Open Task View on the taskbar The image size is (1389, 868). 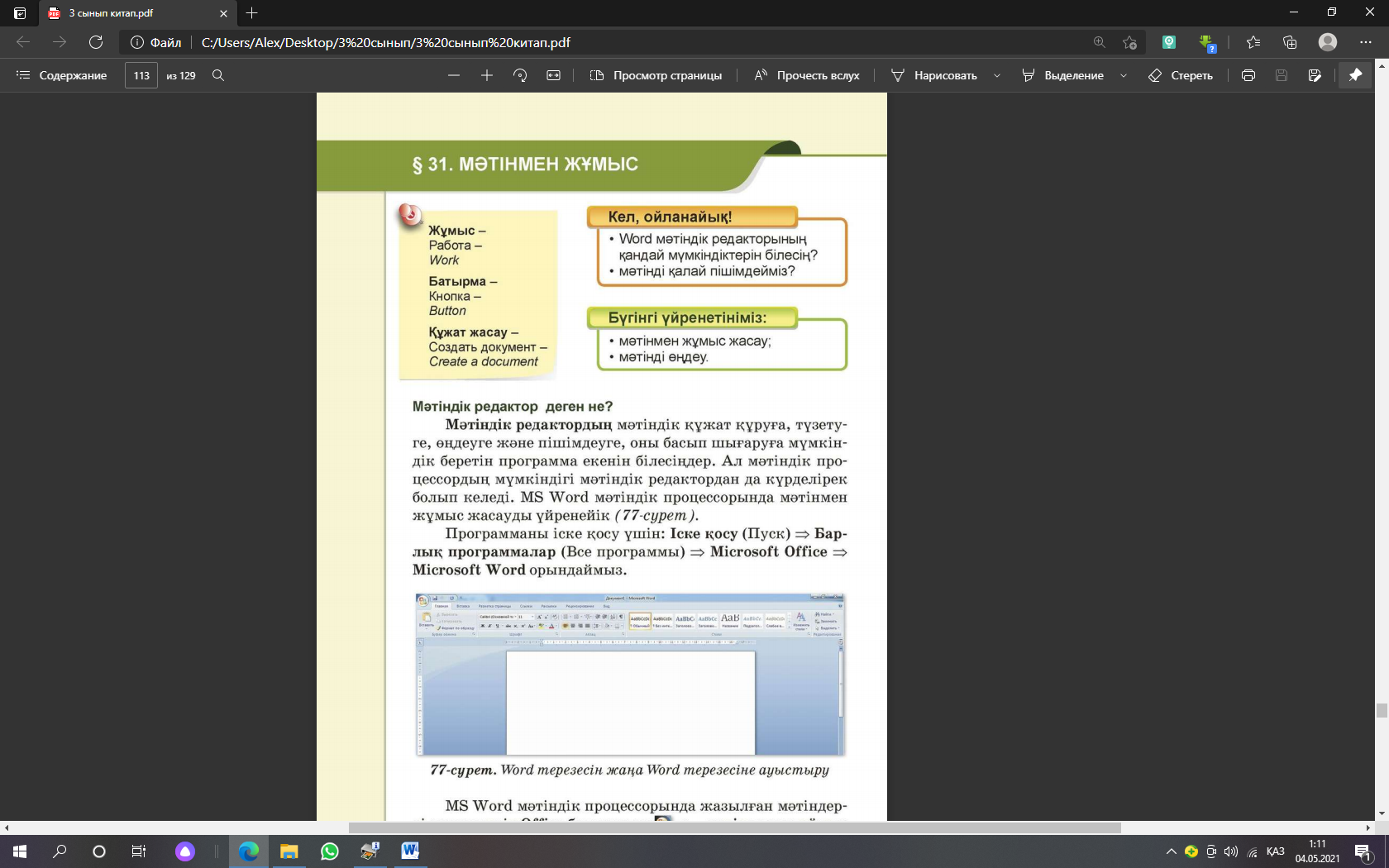(139, 851)
